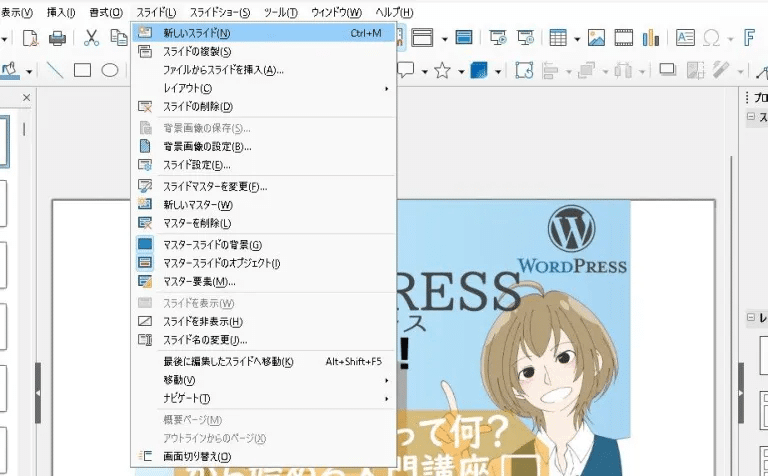Screen dimensions: 768x476
Task: Click the Rotate tool icon
Action: coord(524,71)
